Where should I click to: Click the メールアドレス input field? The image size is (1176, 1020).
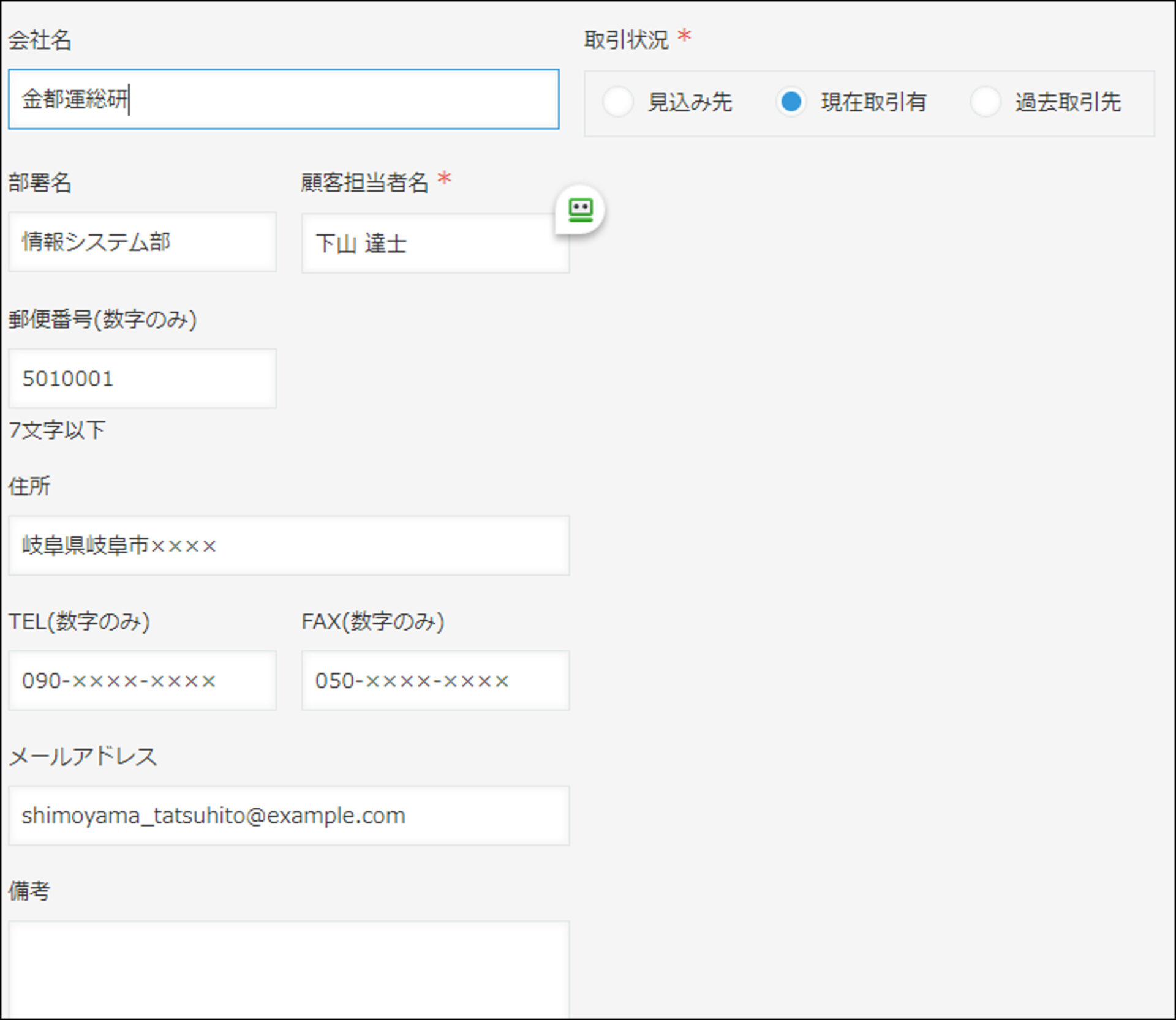[289, 816]
